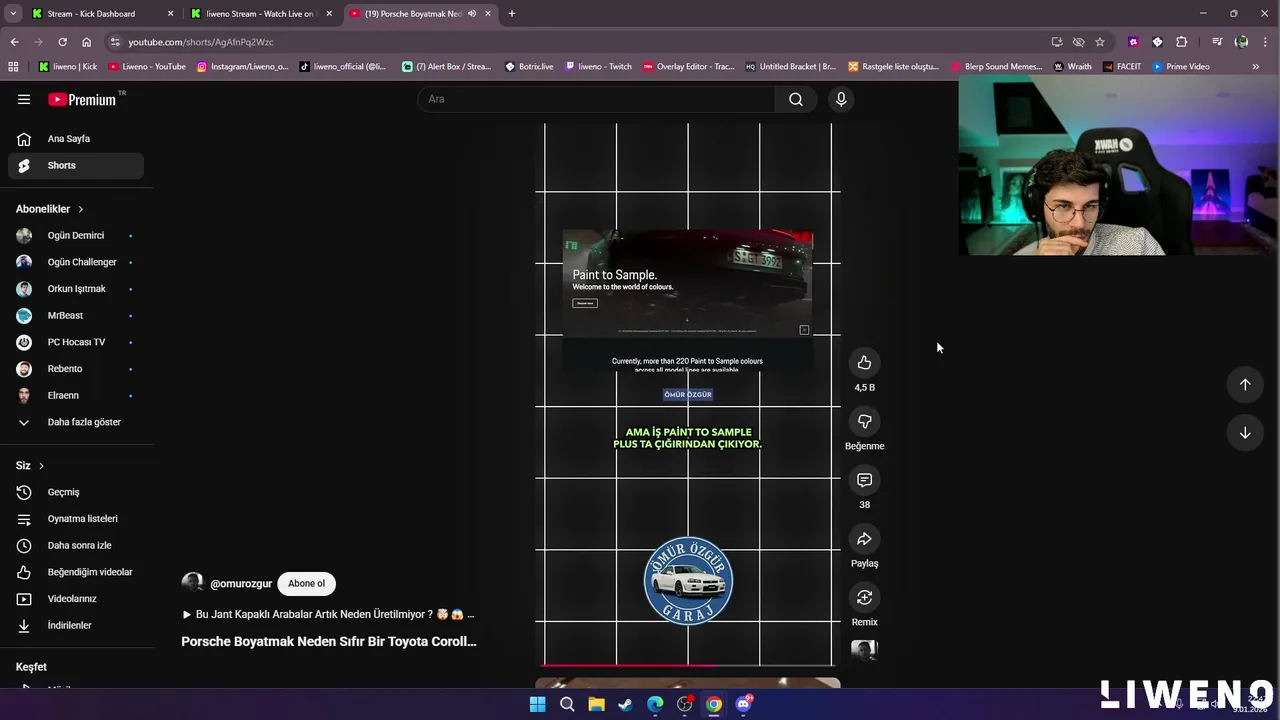Open the Bu Jant Kapaklı Arabalar related video link
Viewport: 1280px width, 720px height.
coord(328,615)
